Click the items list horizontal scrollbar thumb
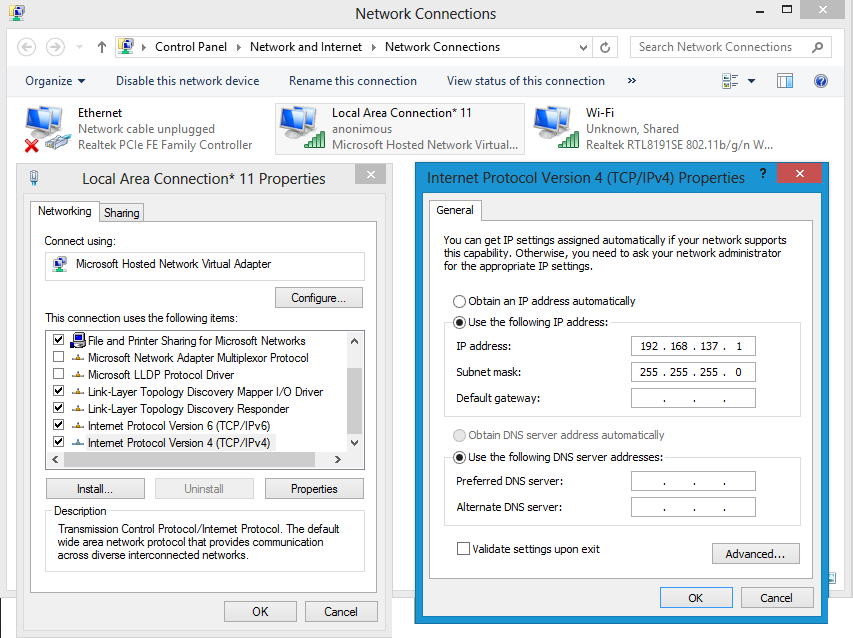 pos(189,460)
